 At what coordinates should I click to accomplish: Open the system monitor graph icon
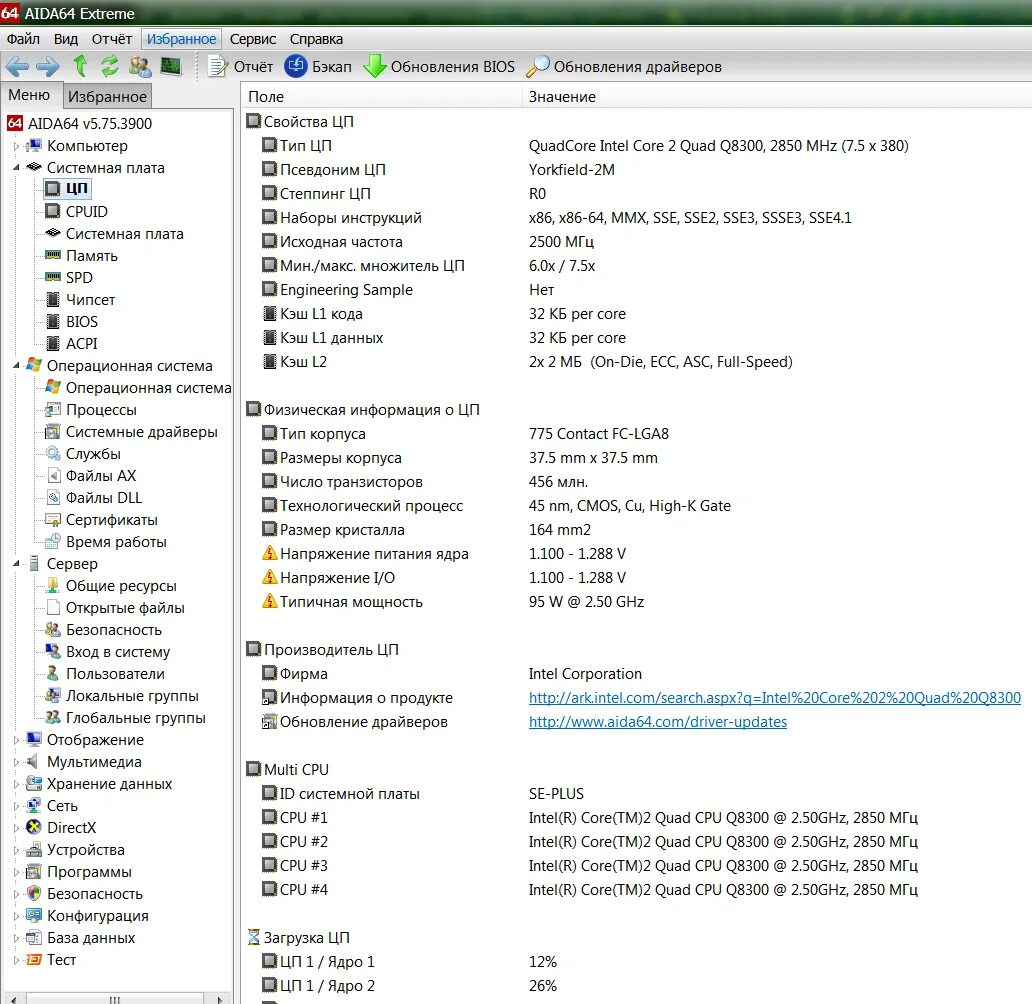pos(171,66)
